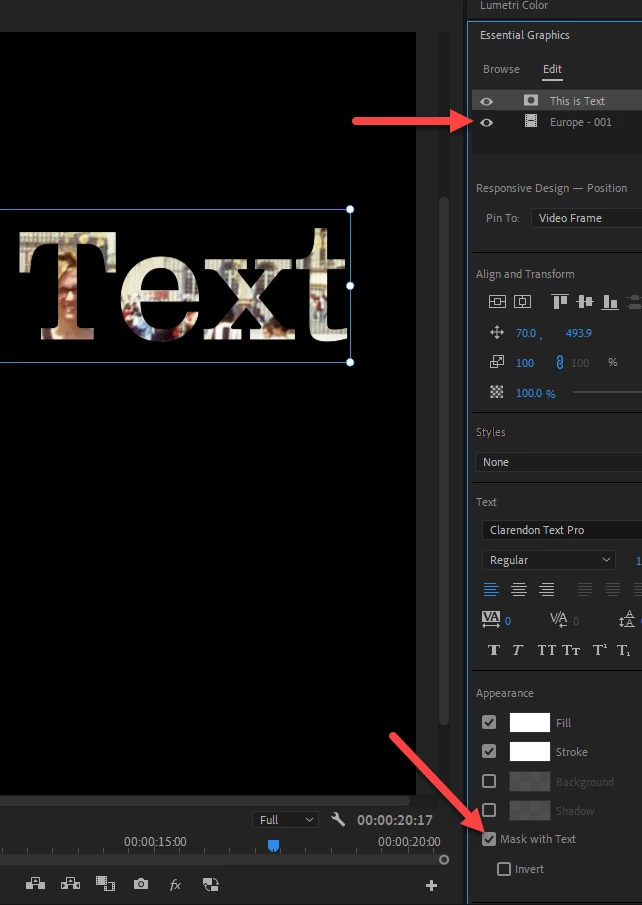Image resolution: width=642 pixels, height=905 pixels.
Task: Open the button editor plus icon
Action: point(431,885)
